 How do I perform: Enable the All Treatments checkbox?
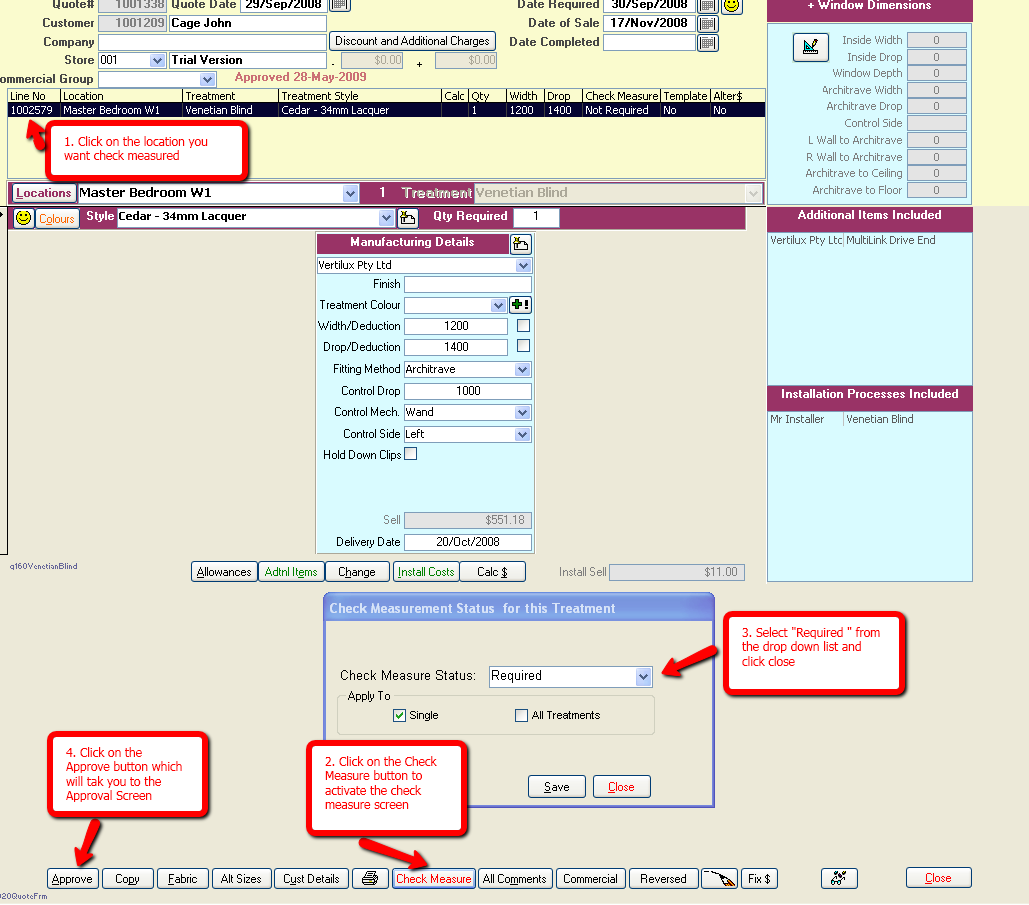click(521, 715)
